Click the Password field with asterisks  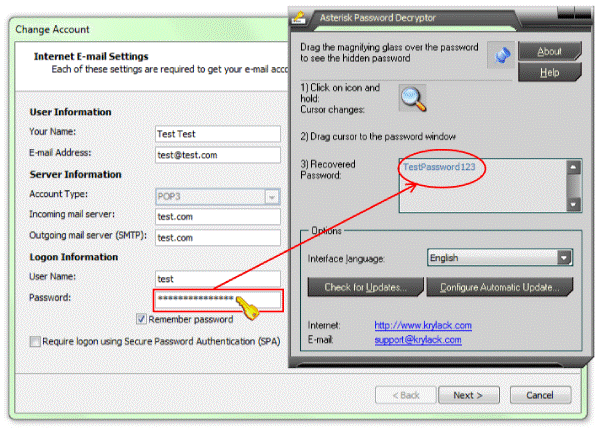pos(218,300)
